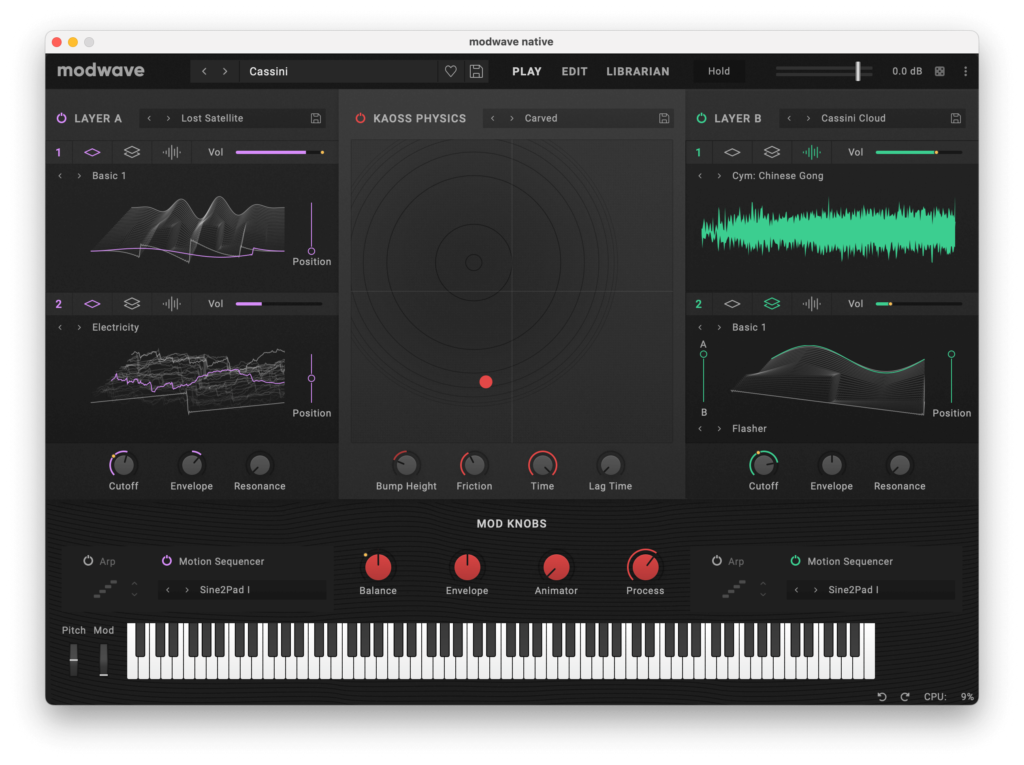Viewport: 1024px width, 765px height.
Task: Click the red ball on Kaoss pad
Action: [486, 382]
